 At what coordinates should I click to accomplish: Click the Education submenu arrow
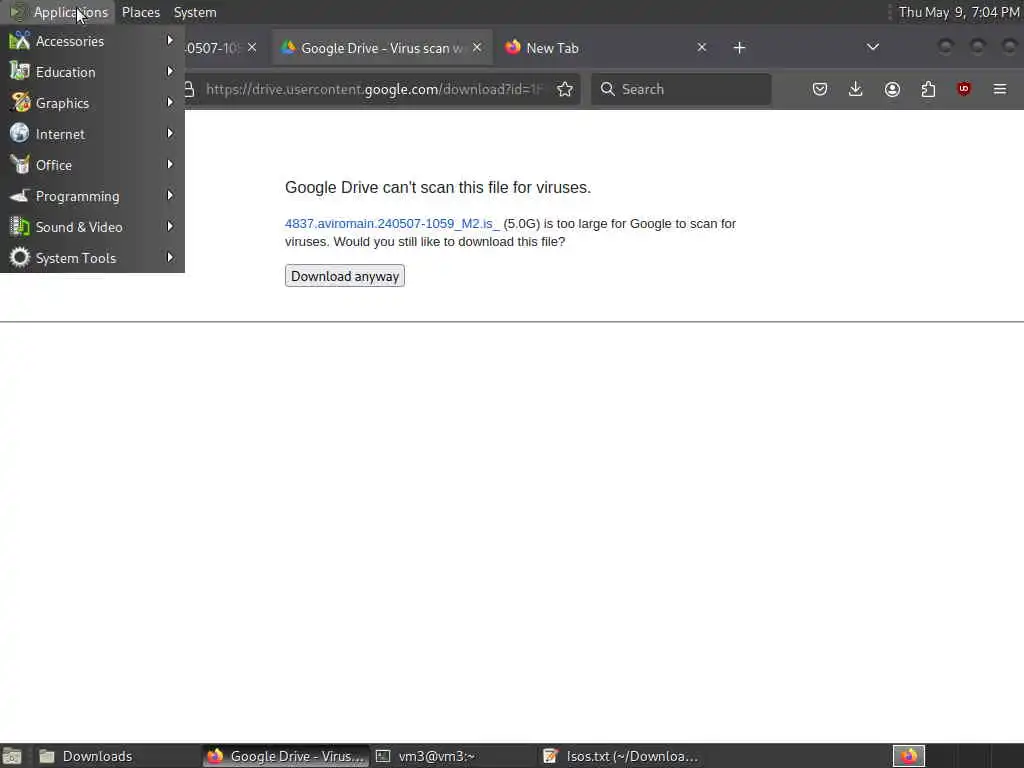pos(170,71)
